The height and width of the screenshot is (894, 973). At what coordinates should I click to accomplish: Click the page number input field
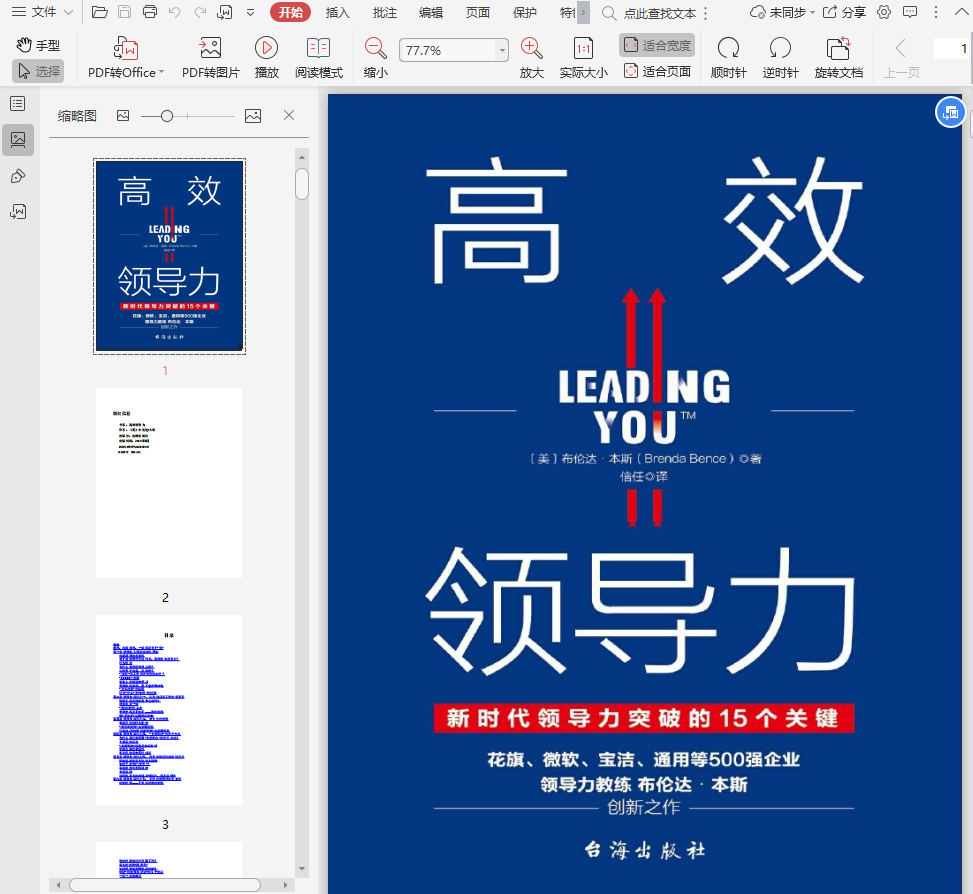point(951,48)
